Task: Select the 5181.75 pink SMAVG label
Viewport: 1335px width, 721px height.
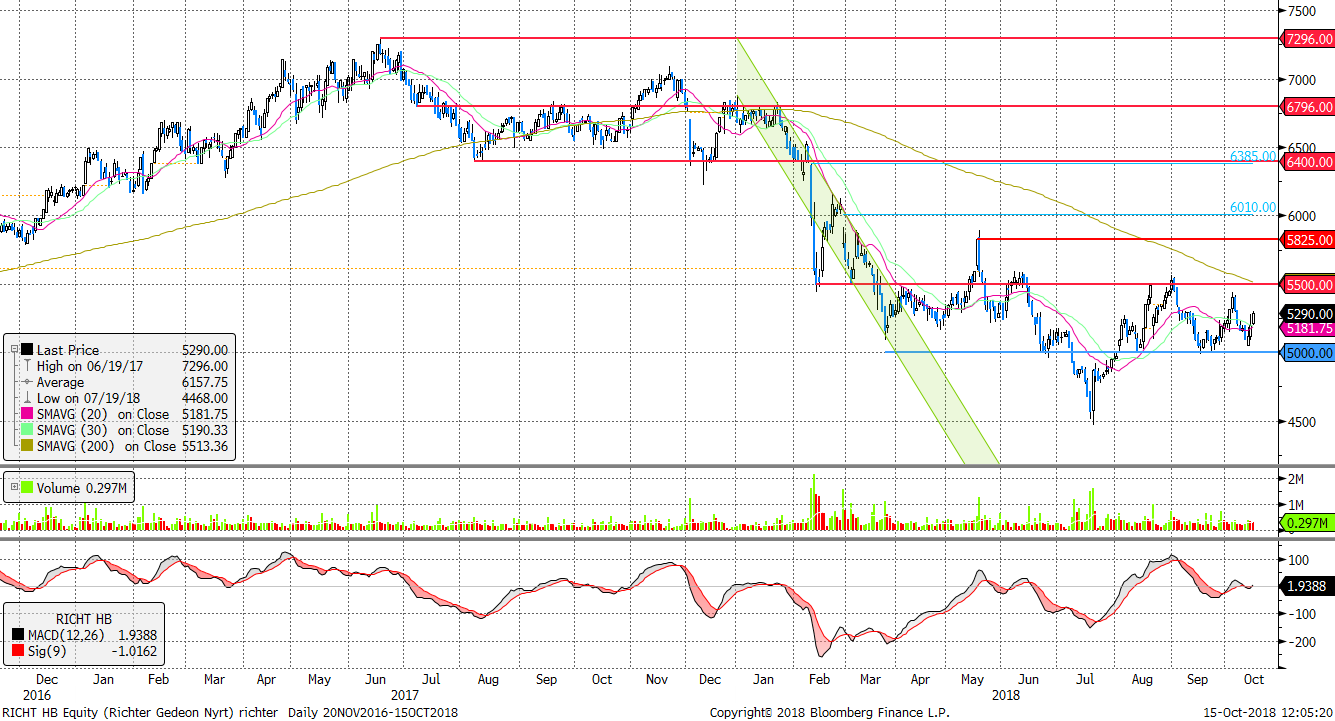Action: (1308, 328)
